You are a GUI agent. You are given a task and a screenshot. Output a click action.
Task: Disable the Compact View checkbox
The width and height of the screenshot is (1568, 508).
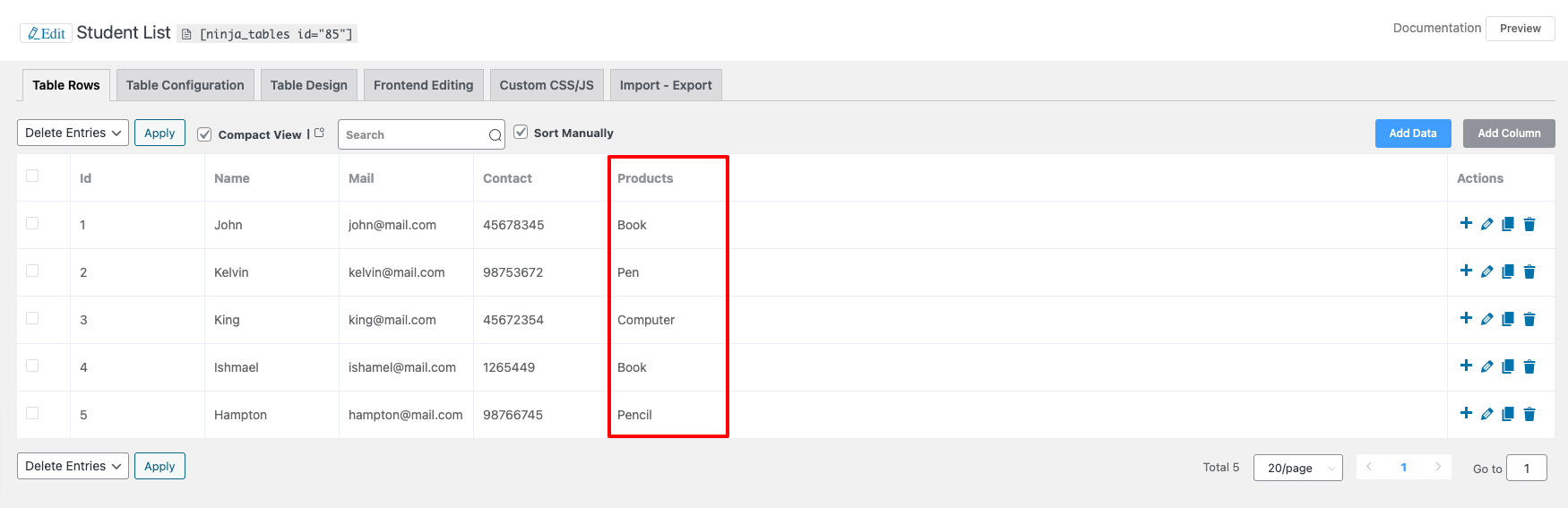coord(204,134)
